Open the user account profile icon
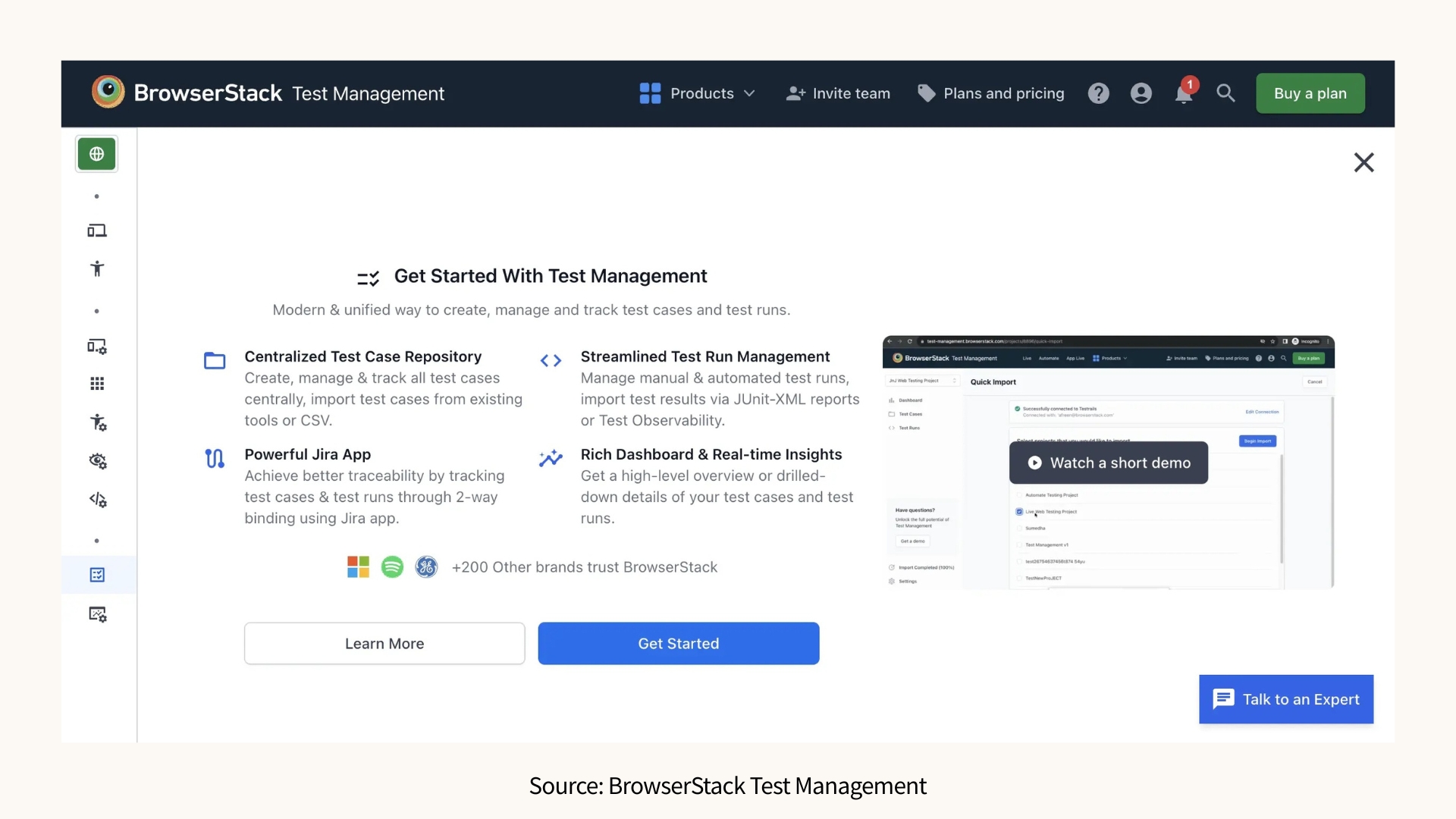 point(1141,93)
